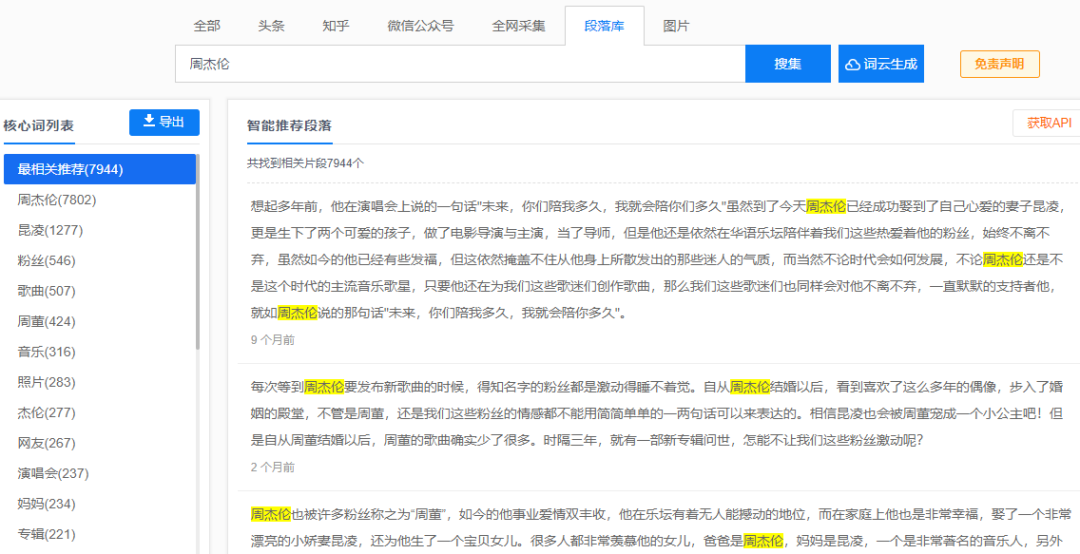Viewport: 1080px width, 554px height.
Task: Switch to the 全部 tab
Action: 207,26
